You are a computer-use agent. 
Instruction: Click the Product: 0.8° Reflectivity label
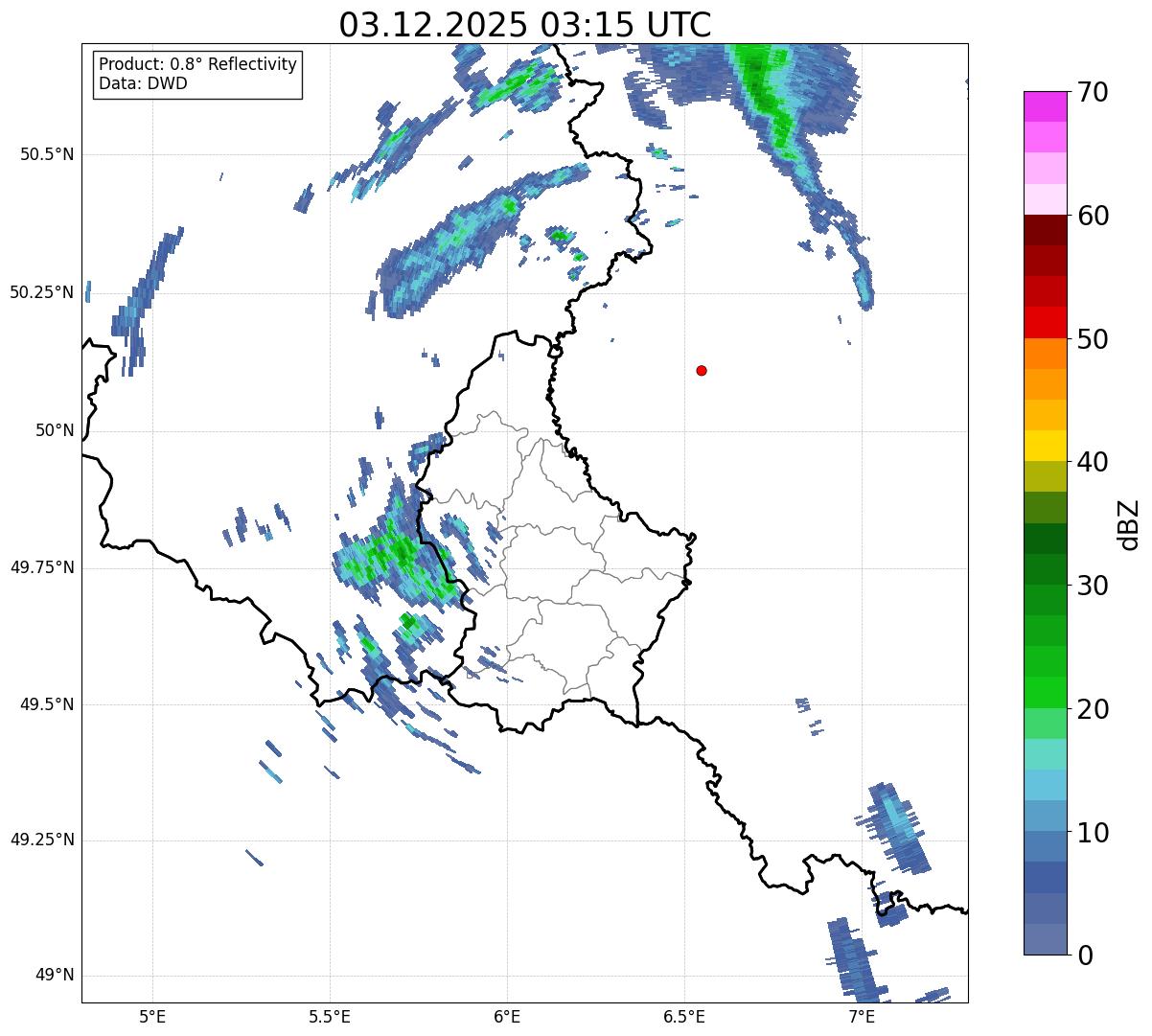[197, 64]
